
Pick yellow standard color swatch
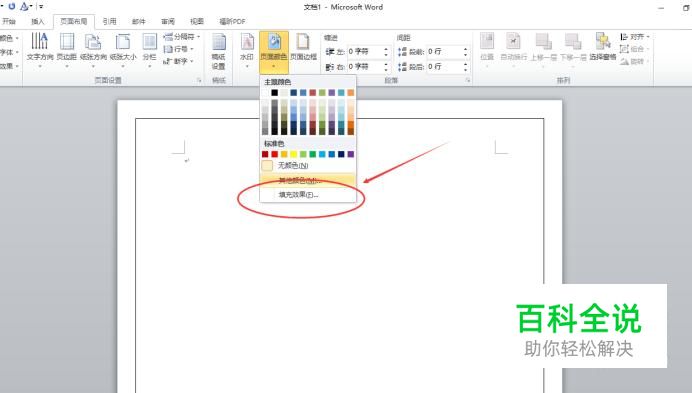click(x=293, y=154)
